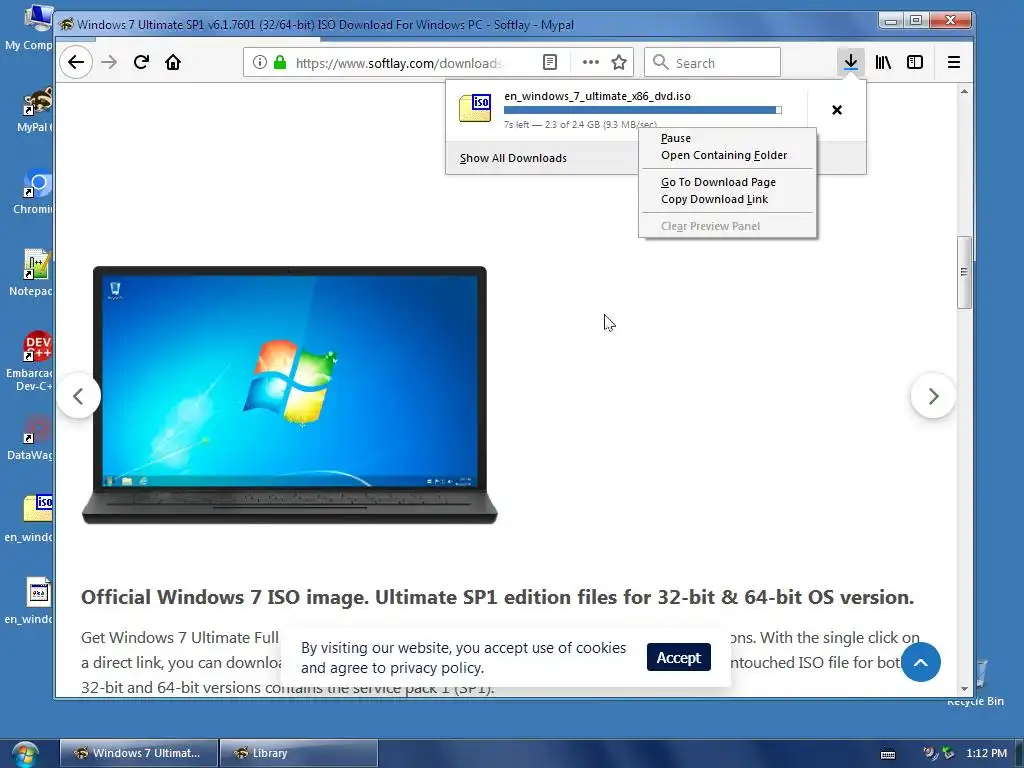Click the Windows 7 laptop image
1024x768 pixels.
coord(289,394)
